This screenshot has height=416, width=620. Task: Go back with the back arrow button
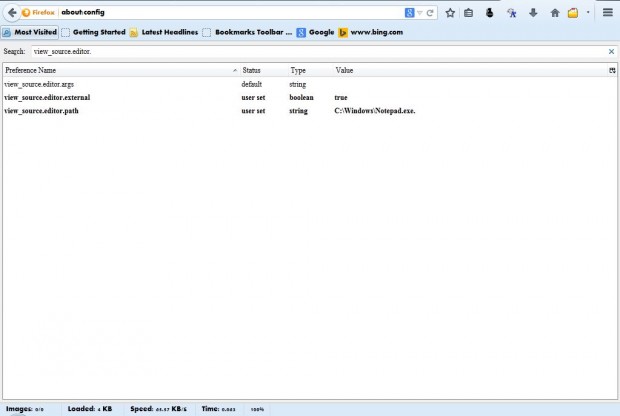click(12, 13)
